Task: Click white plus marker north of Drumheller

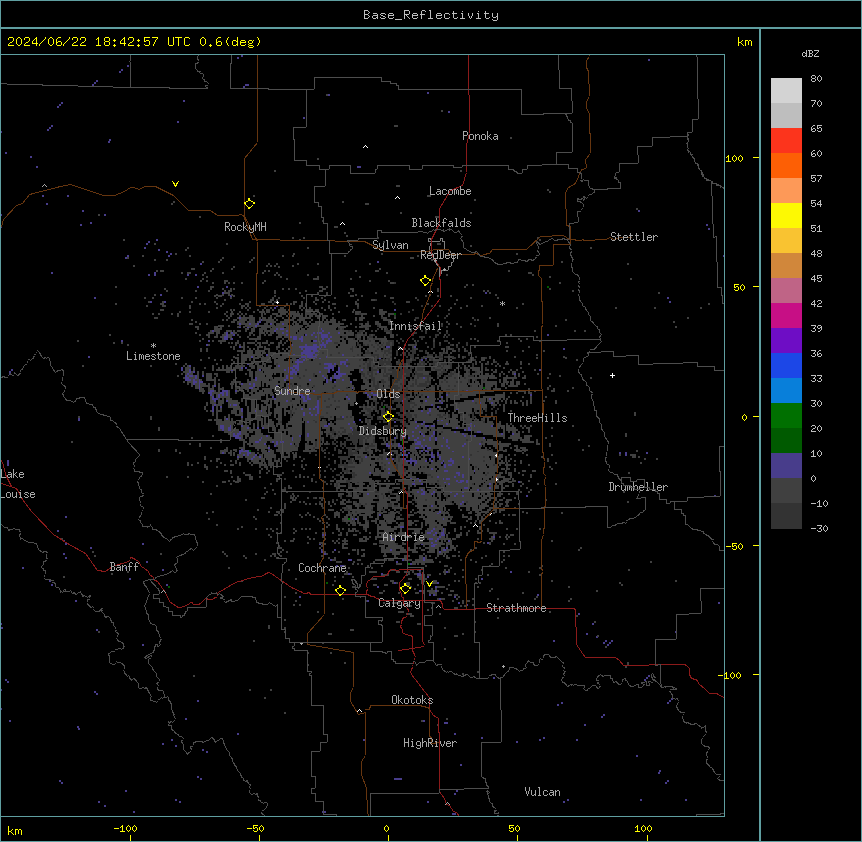Action: click(612, 375)
